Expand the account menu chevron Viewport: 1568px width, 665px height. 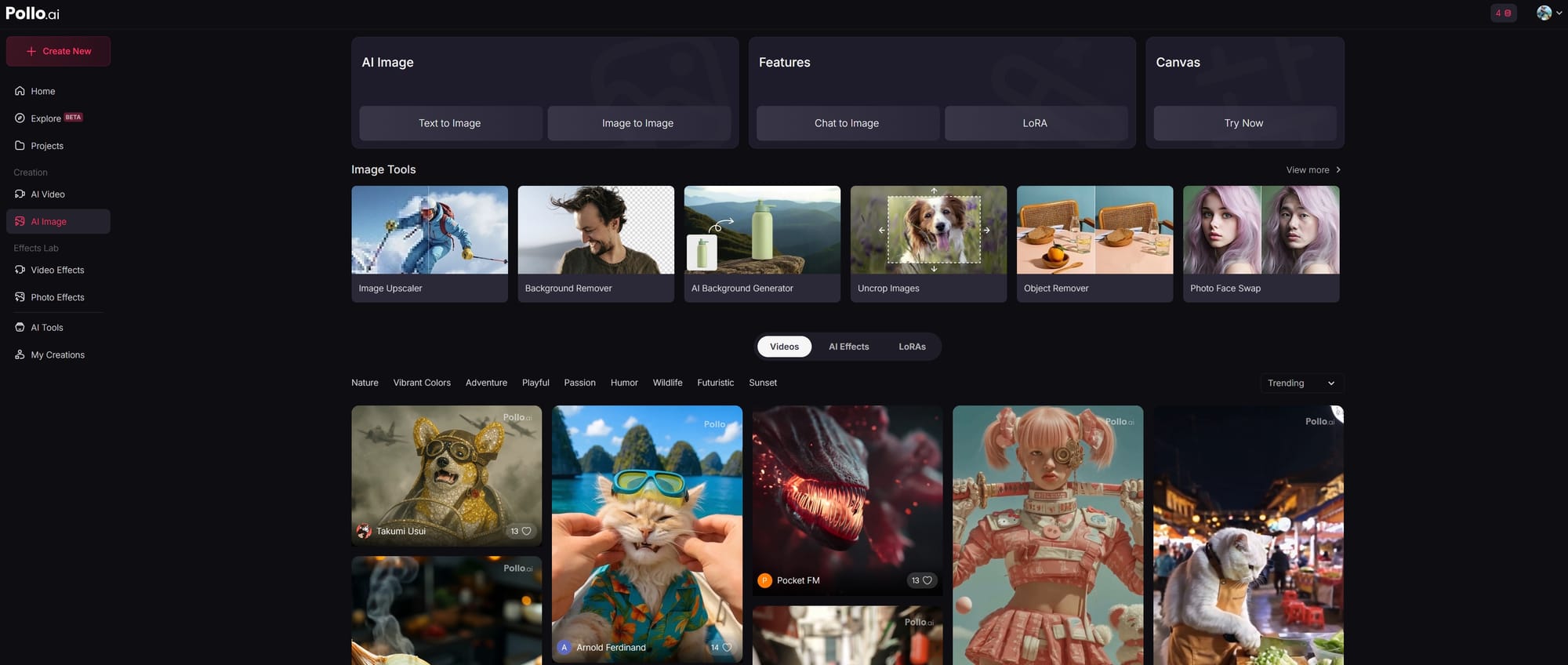pos(1559,13)
